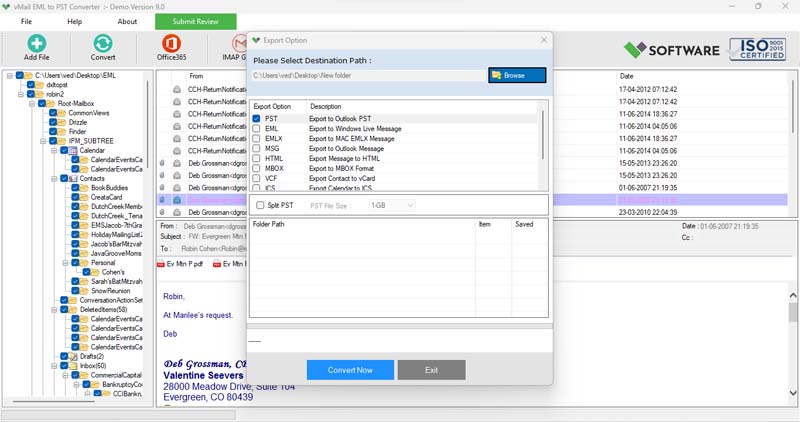The image size is (800, 422).
Task: Click the Convert Now button
Action: [350, 370]
